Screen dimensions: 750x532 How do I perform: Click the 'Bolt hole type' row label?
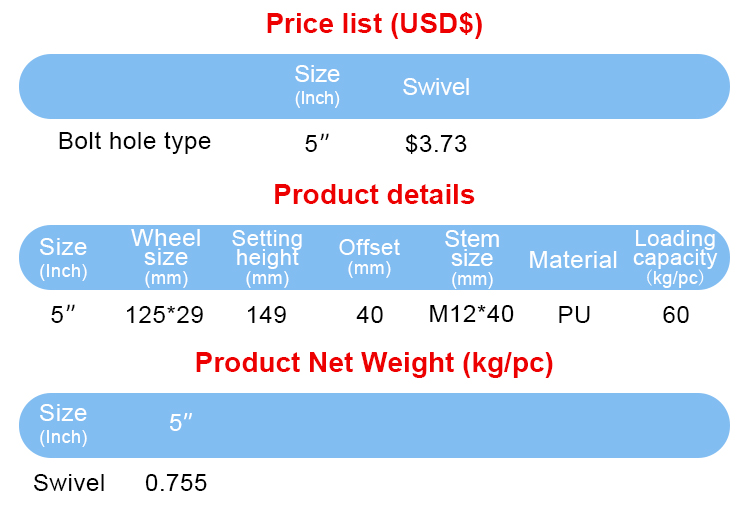pyautogui.click(x=135, y=141)
